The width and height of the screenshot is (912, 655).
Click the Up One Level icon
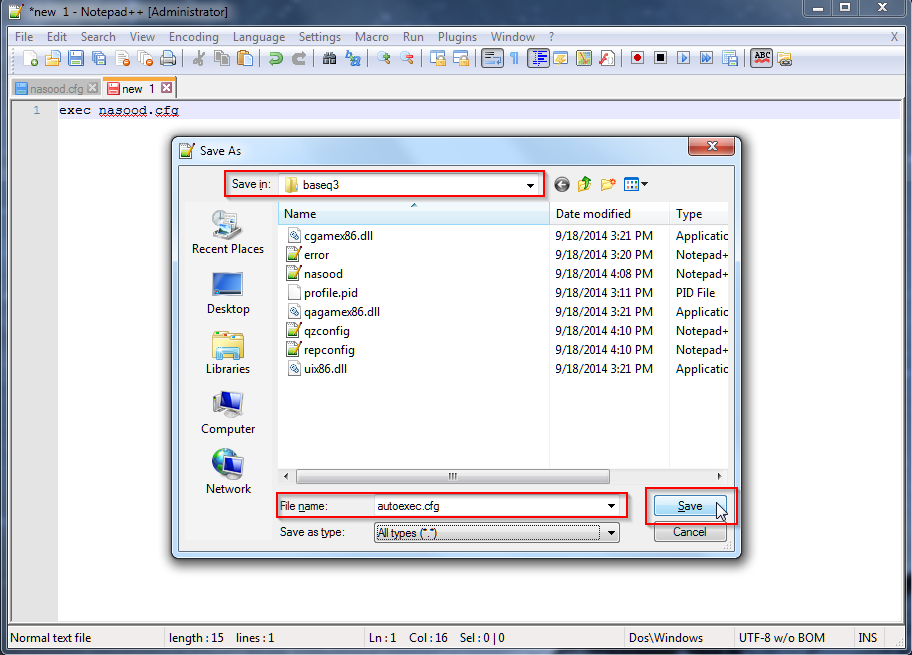point(584,184)
